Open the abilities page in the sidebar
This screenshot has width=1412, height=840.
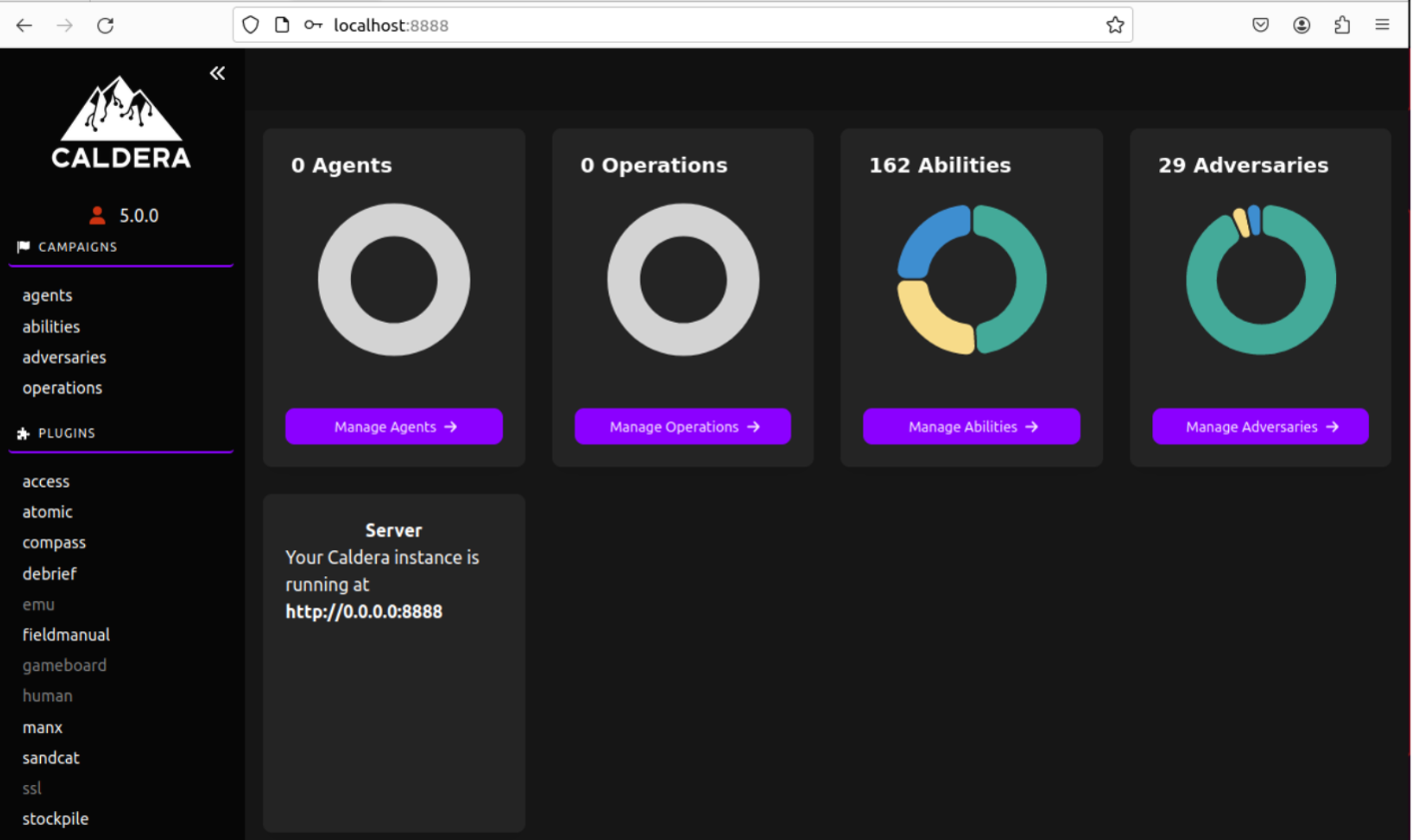point(51,327)
